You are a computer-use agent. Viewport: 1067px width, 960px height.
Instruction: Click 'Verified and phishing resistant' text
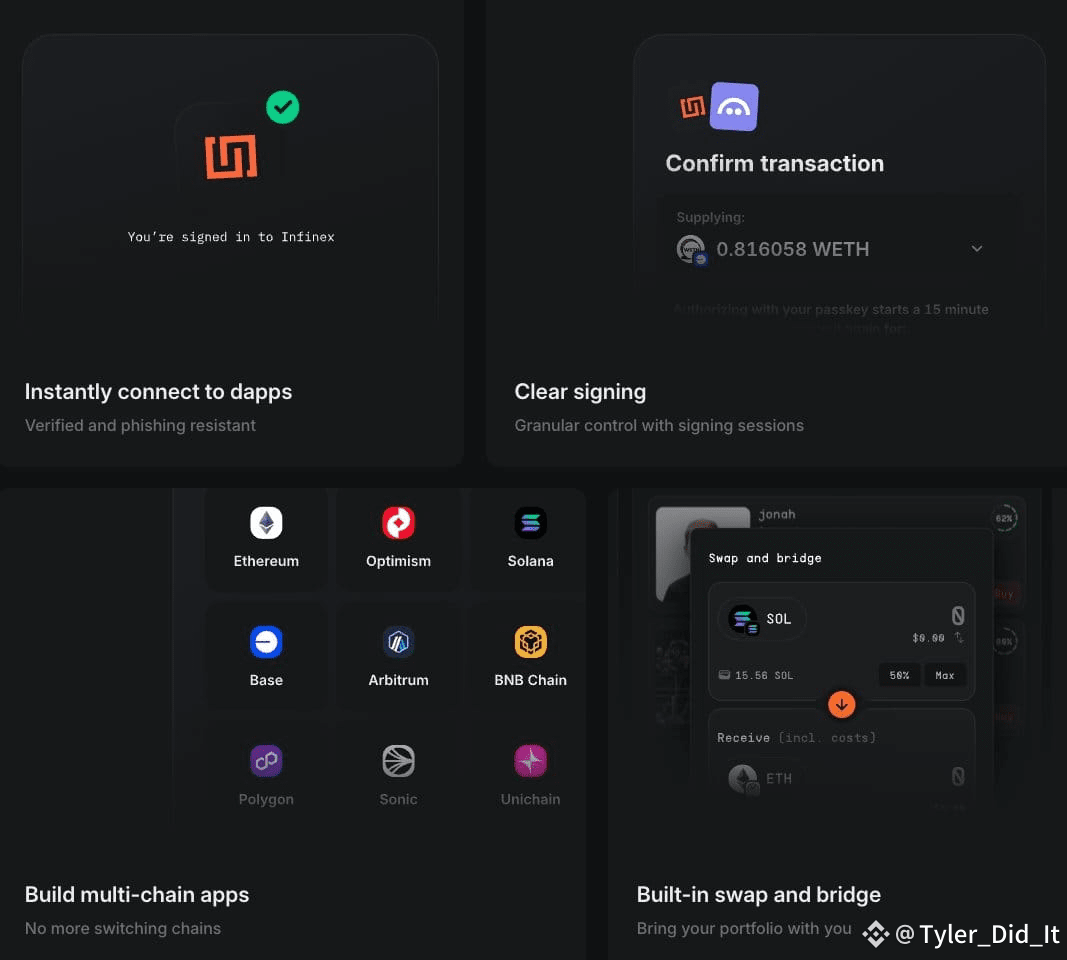(140, 425)
